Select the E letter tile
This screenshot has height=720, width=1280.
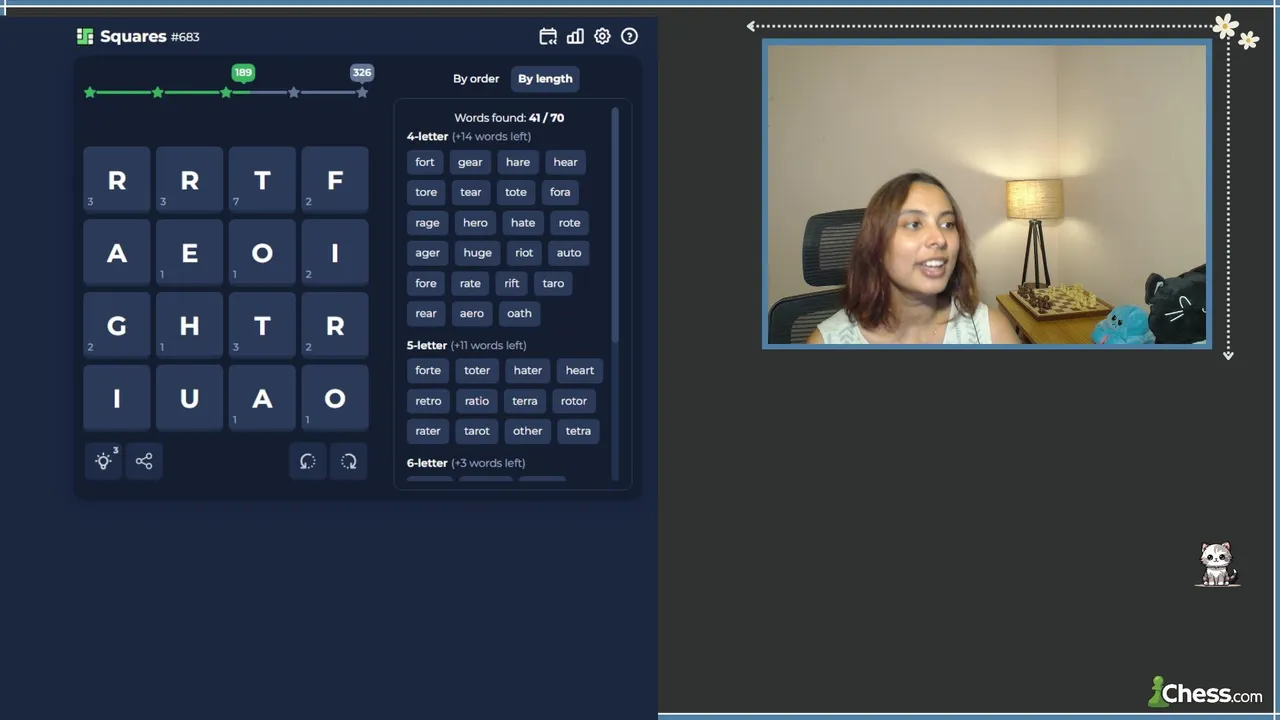coord(189,253)
